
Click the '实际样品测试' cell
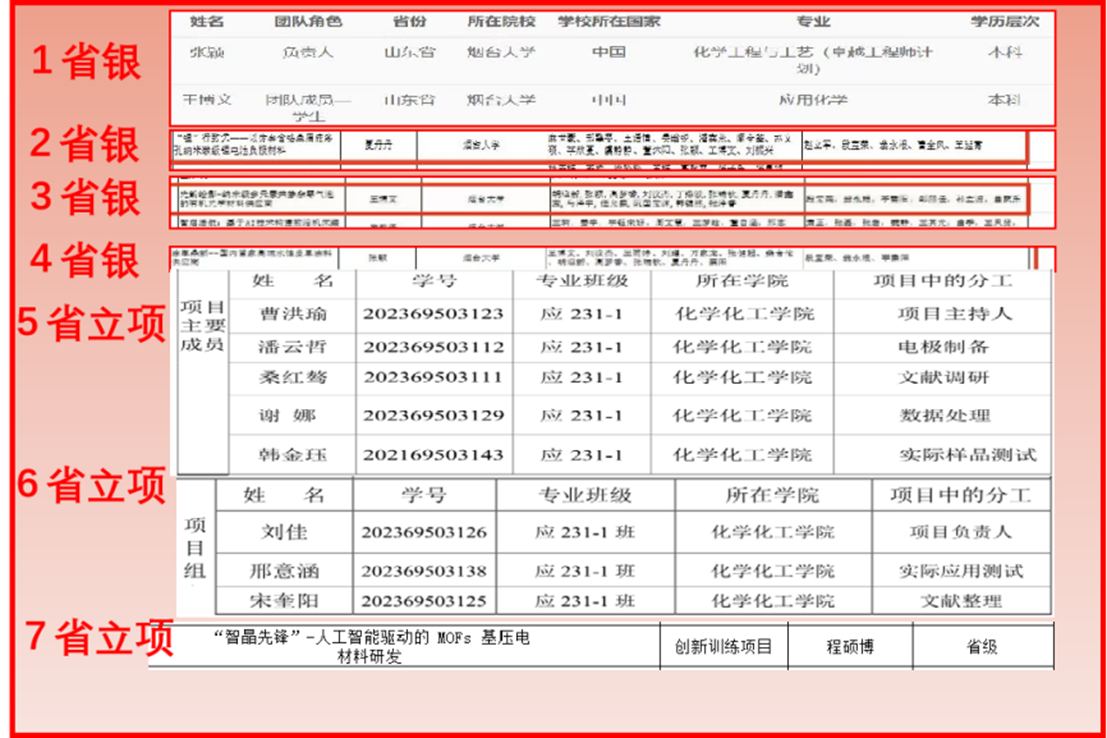pos(967,455)
